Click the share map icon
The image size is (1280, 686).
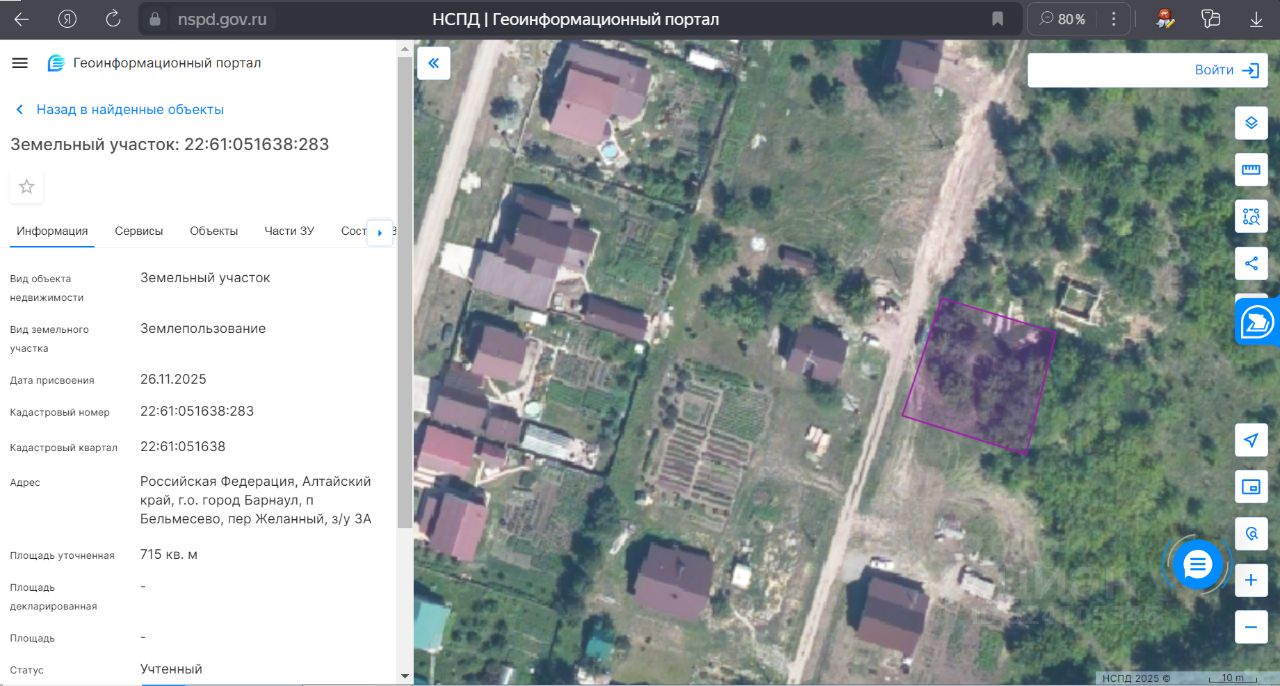pyautogui.click(x=1251, y=263)
